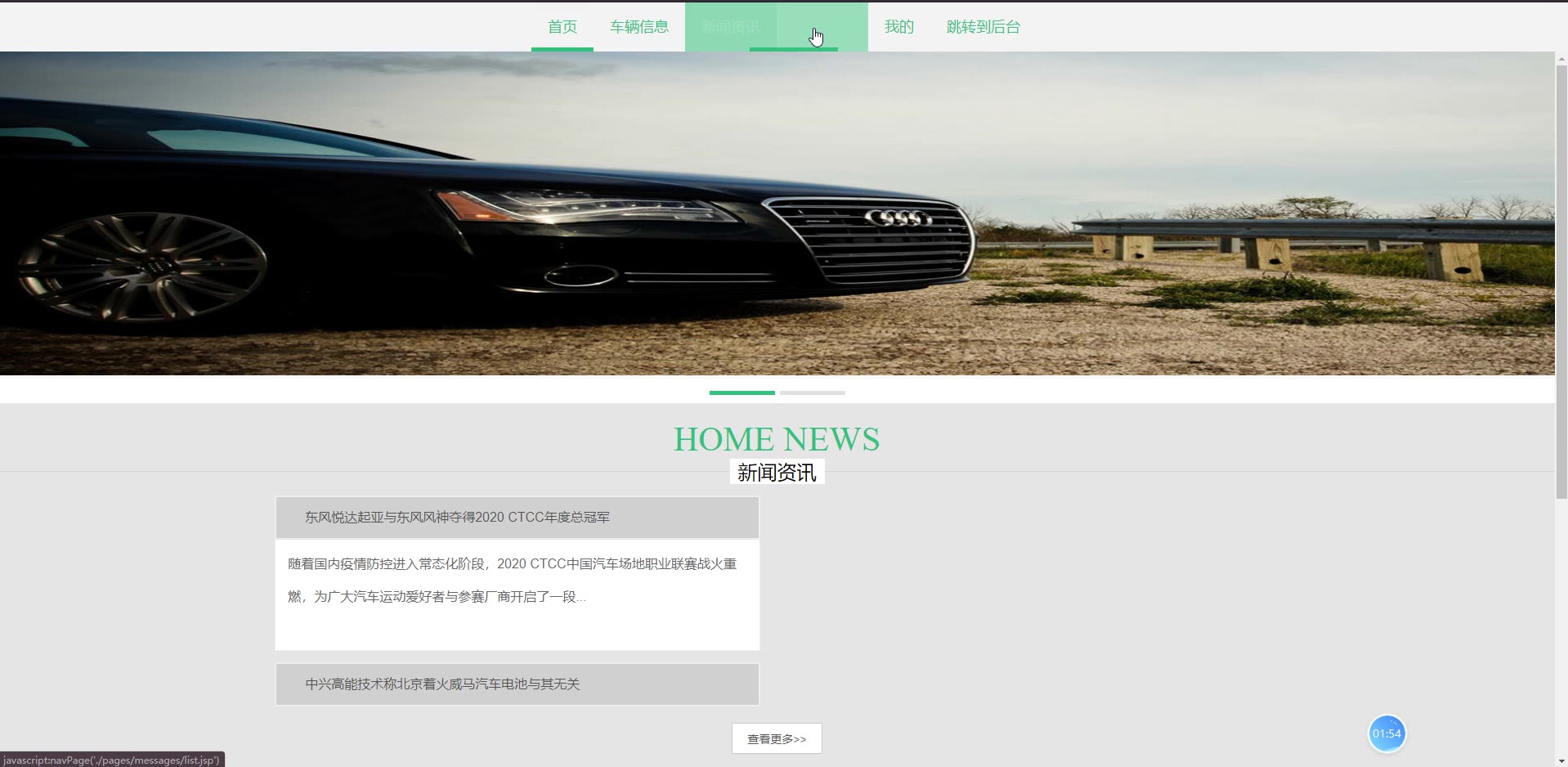Click the 新闻资讯 section subtitle

(777, 473)
